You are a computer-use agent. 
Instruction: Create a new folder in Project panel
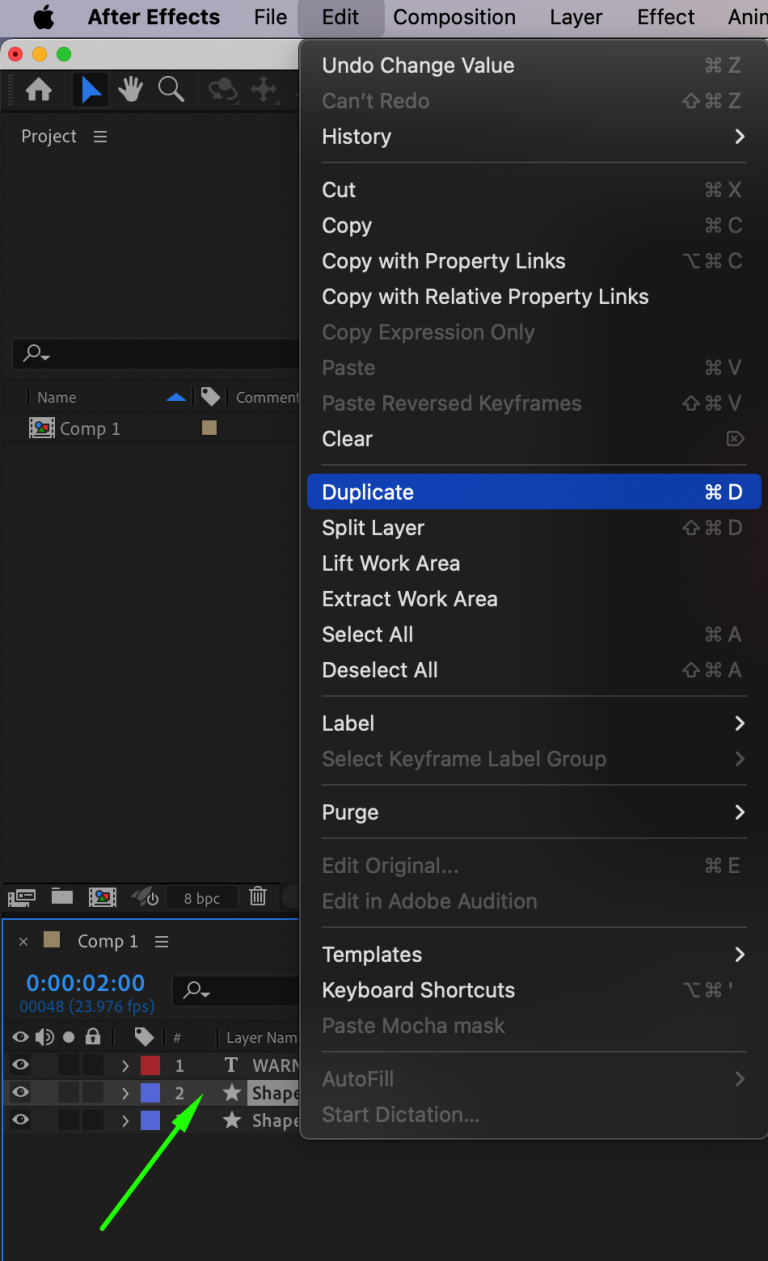62,897
